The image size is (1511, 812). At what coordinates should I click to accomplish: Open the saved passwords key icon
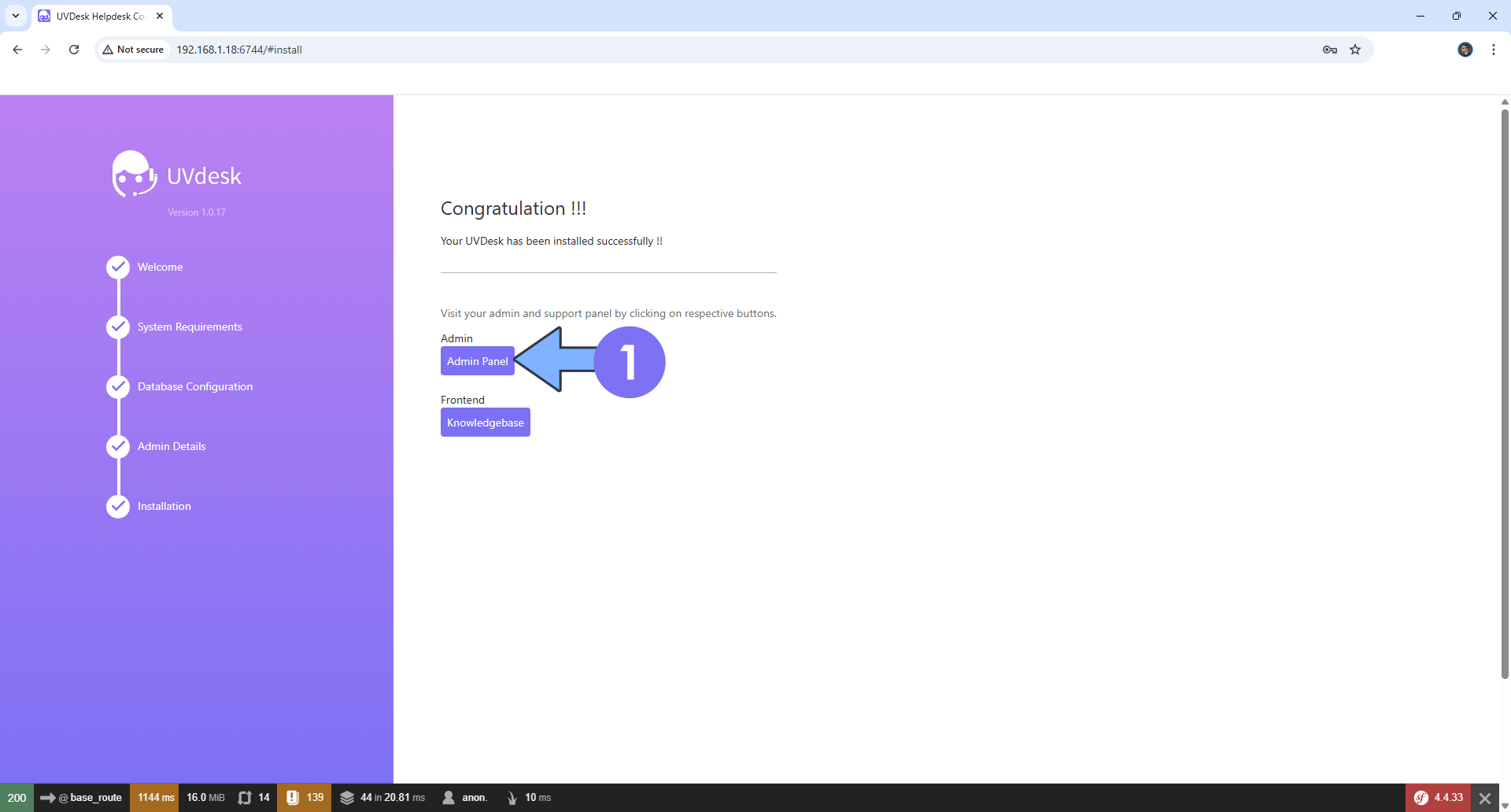[x=1330, y=50]
